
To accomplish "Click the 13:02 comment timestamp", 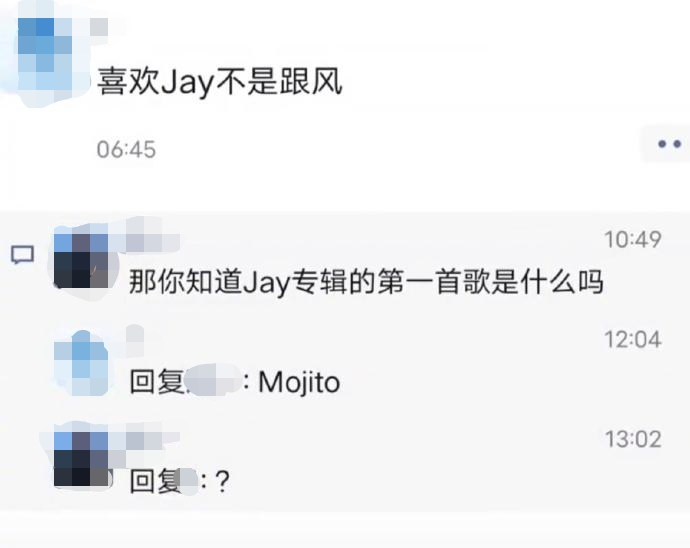I will pyautogui.click(x=633, y=439).
